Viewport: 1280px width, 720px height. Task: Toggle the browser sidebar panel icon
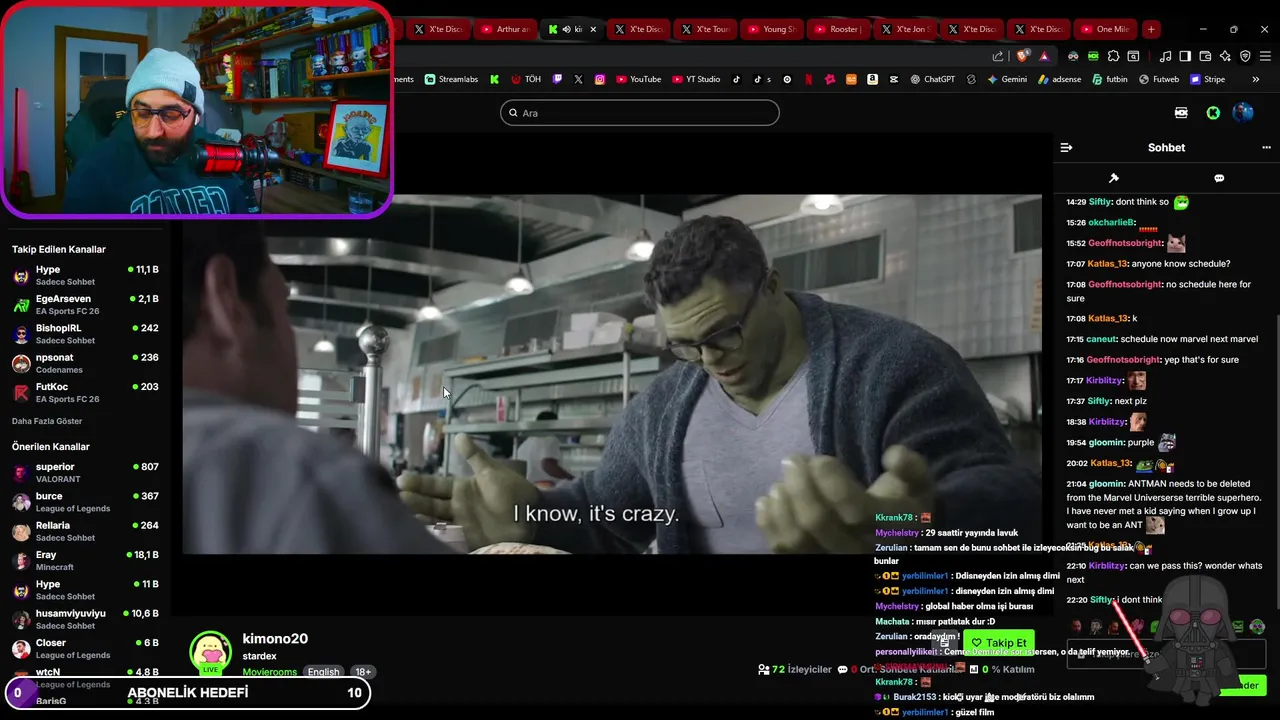[x=1185, y=56]
